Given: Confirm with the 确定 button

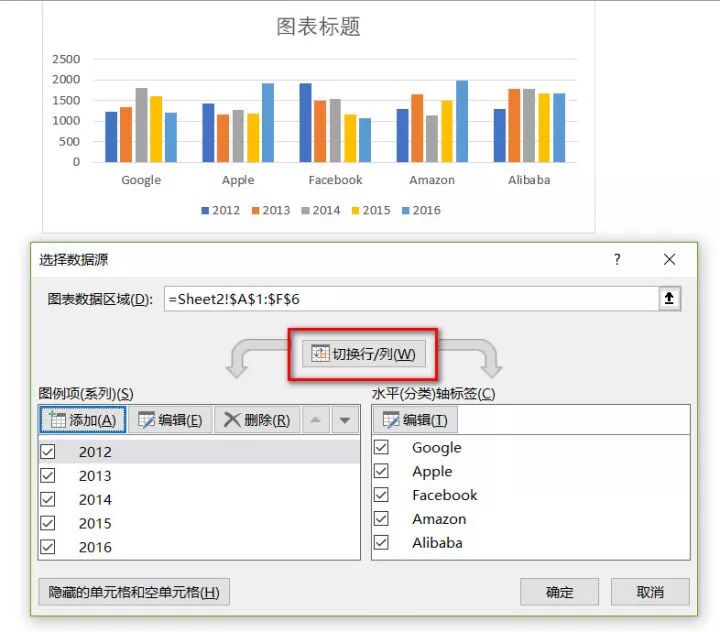Looking at the screenshot, I should tap(559, 592).
